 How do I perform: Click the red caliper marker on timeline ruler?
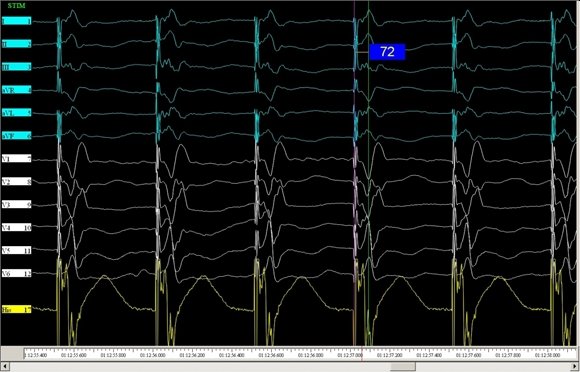click(362, 353)
